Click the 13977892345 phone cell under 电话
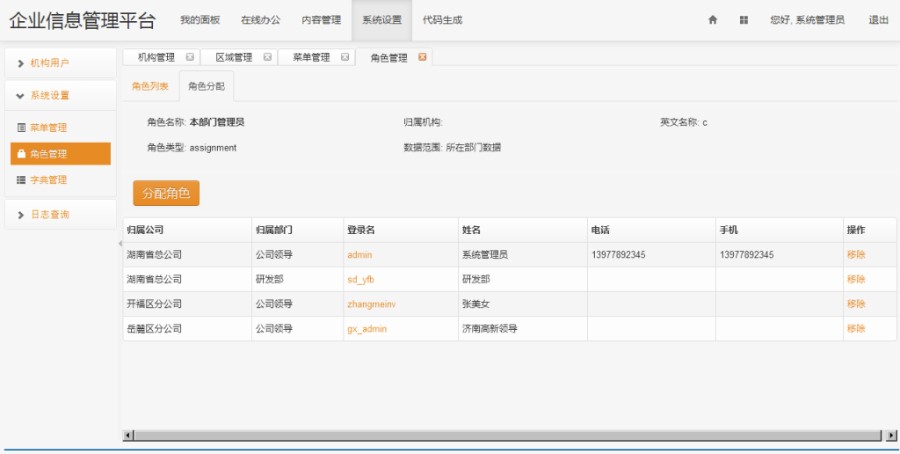Viewport: 900px width, 454px height. pos(651,255)
